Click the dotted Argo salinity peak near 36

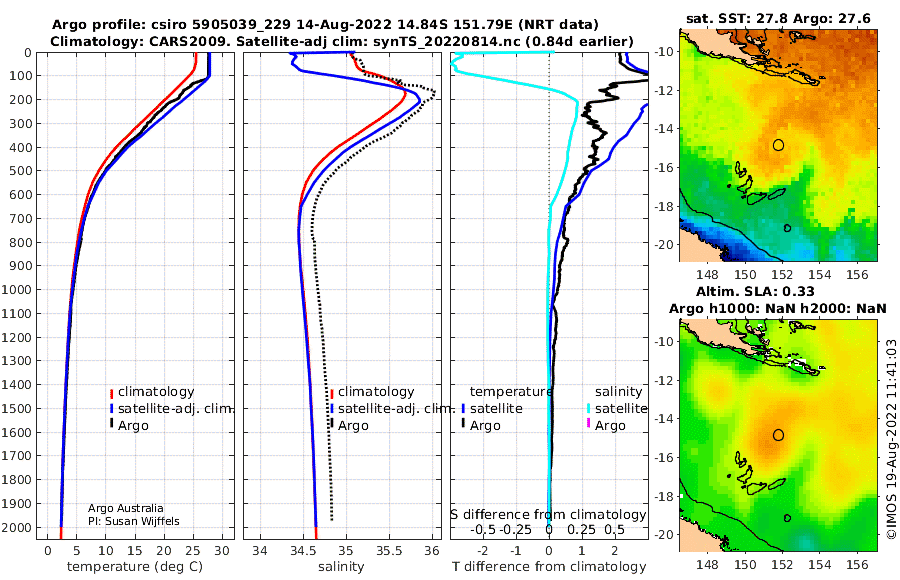[434, 93]
